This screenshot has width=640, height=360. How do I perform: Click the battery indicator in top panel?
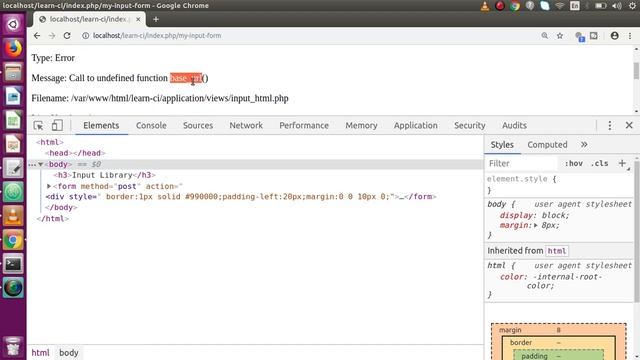pos(600,6)
